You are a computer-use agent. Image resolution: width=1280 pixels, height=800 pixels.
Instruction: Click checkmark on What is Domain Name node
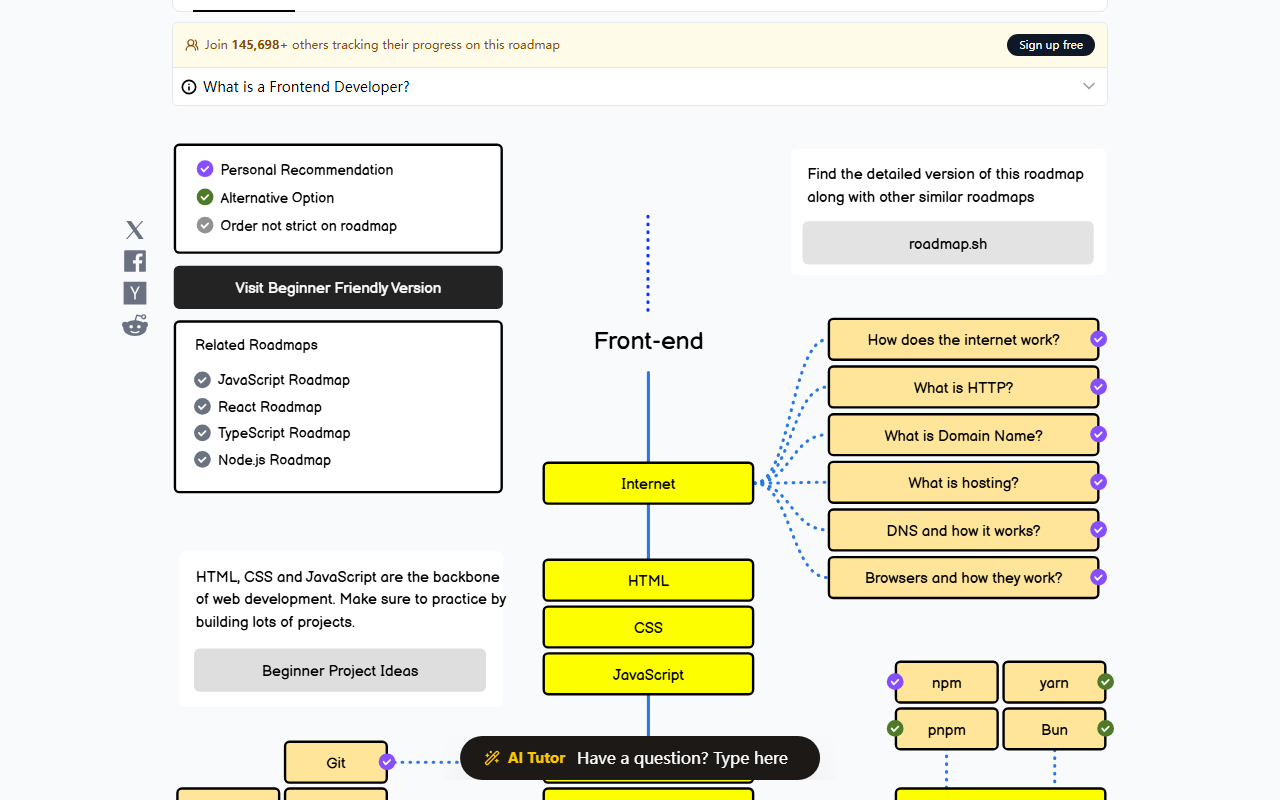[x=1098, y=434]
